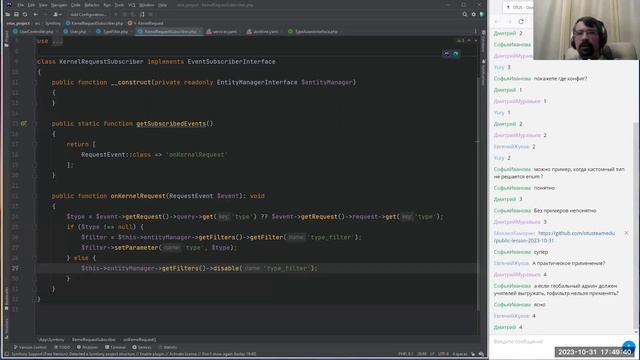Navigate back with the left arrow icon
Screen dimensions: 640x360
coord(36,14)
